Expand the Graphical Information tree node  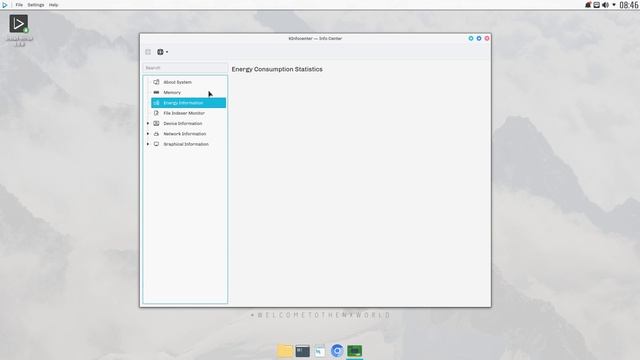(x=148, y=144)
